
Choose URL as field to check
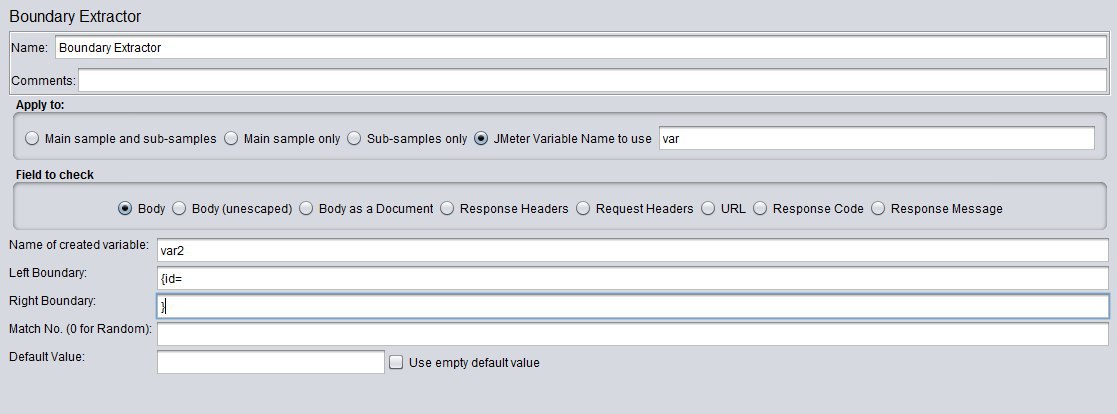click(708, 209)
